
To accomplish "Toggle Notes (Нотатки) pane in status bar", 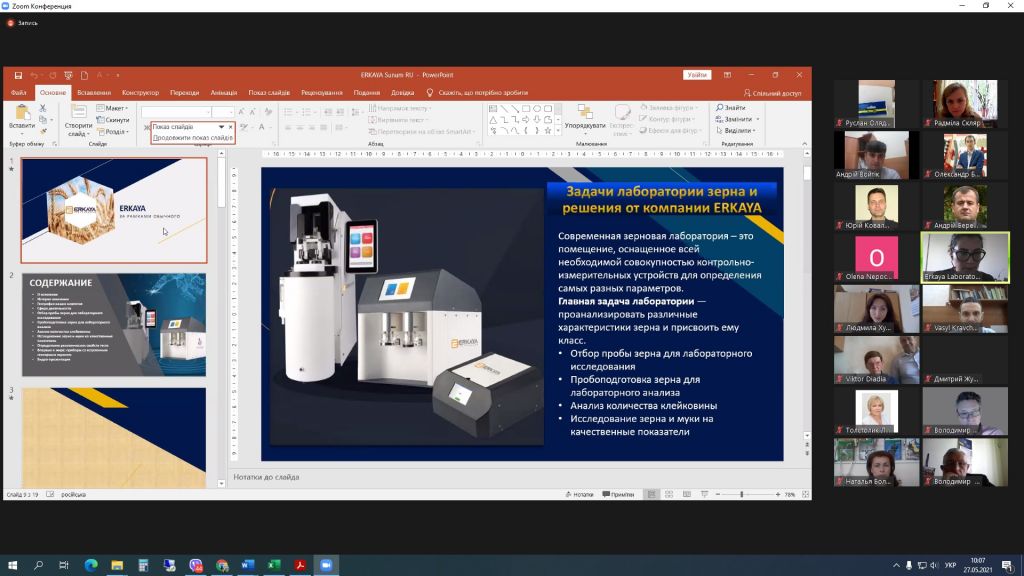I will 579,494.
